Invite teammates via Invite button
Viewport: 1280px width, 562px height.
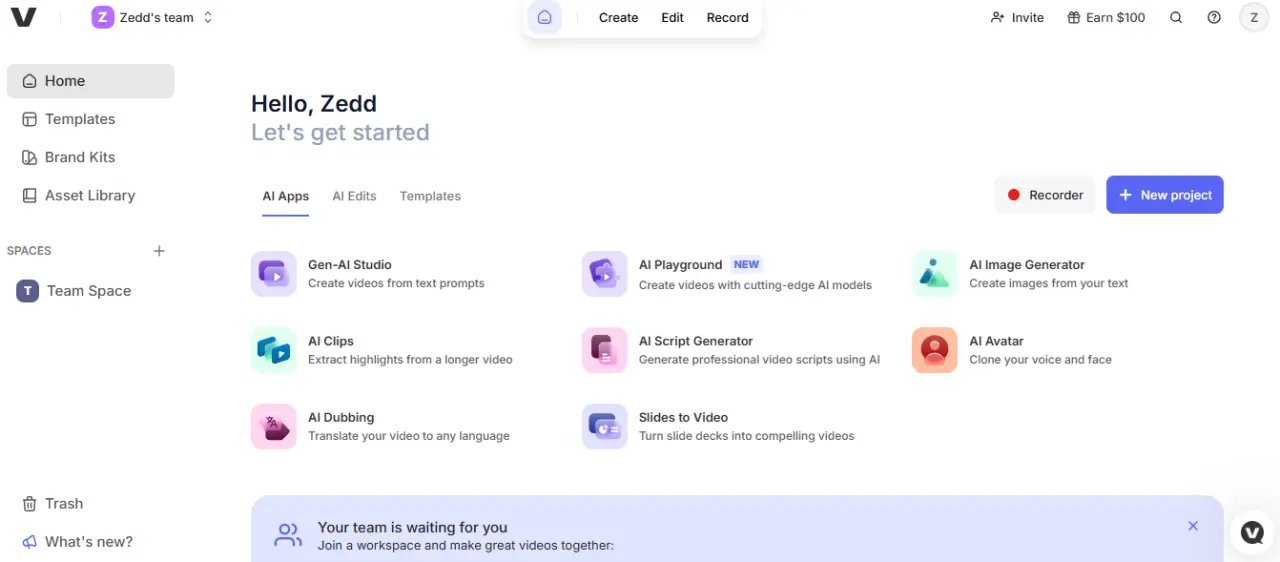click(x=1017, y=17)
